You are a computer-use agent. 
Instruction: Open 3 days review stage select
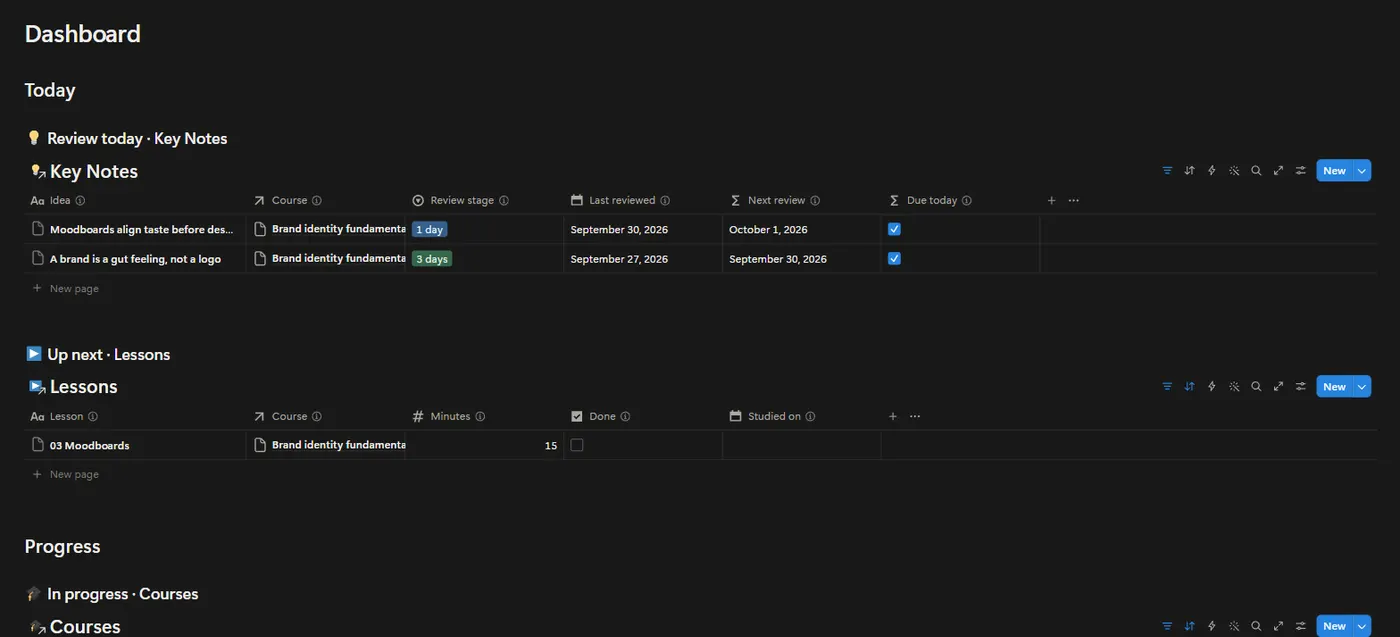[432, 259]
